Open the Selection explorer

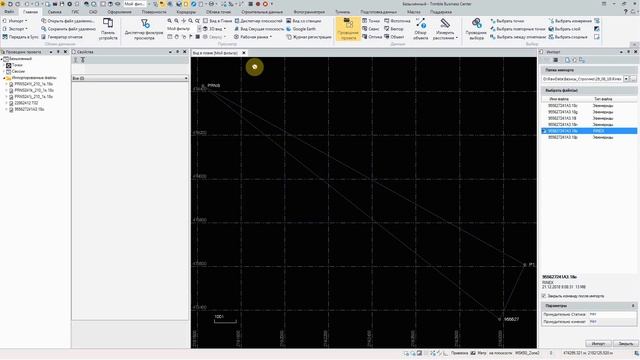pos(476,29)
